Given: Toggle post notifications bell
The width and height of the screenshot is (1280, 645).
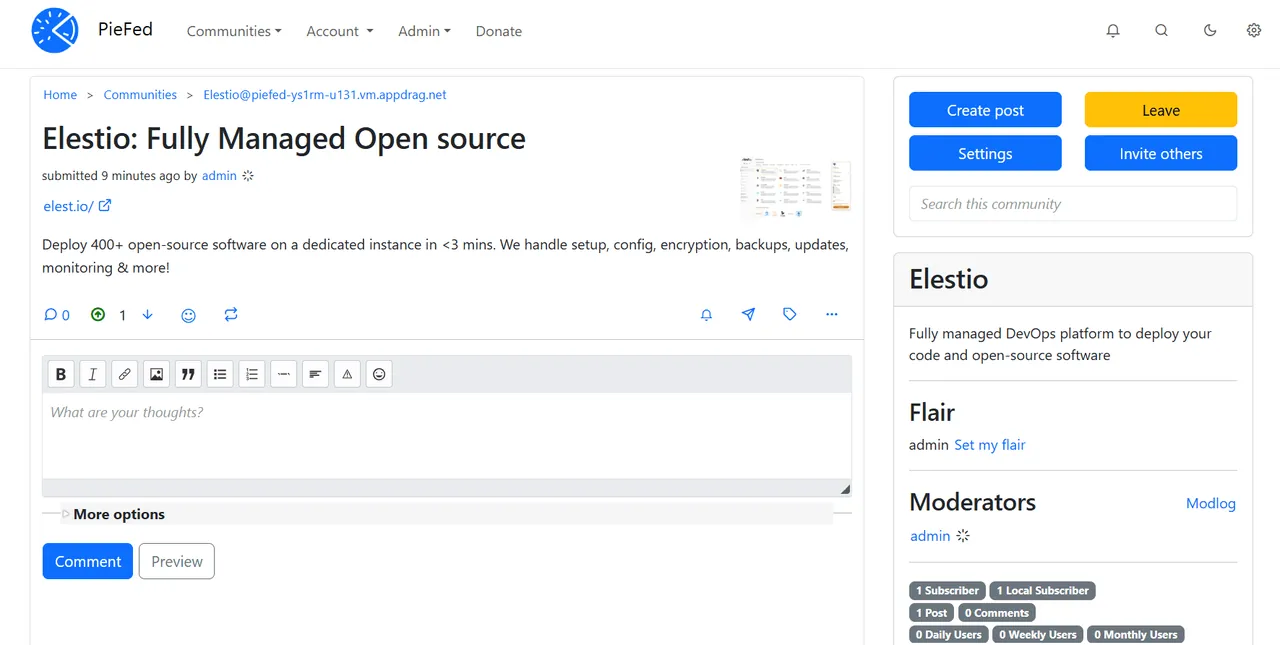Looking at the screenshot, I should click(706, 315).
